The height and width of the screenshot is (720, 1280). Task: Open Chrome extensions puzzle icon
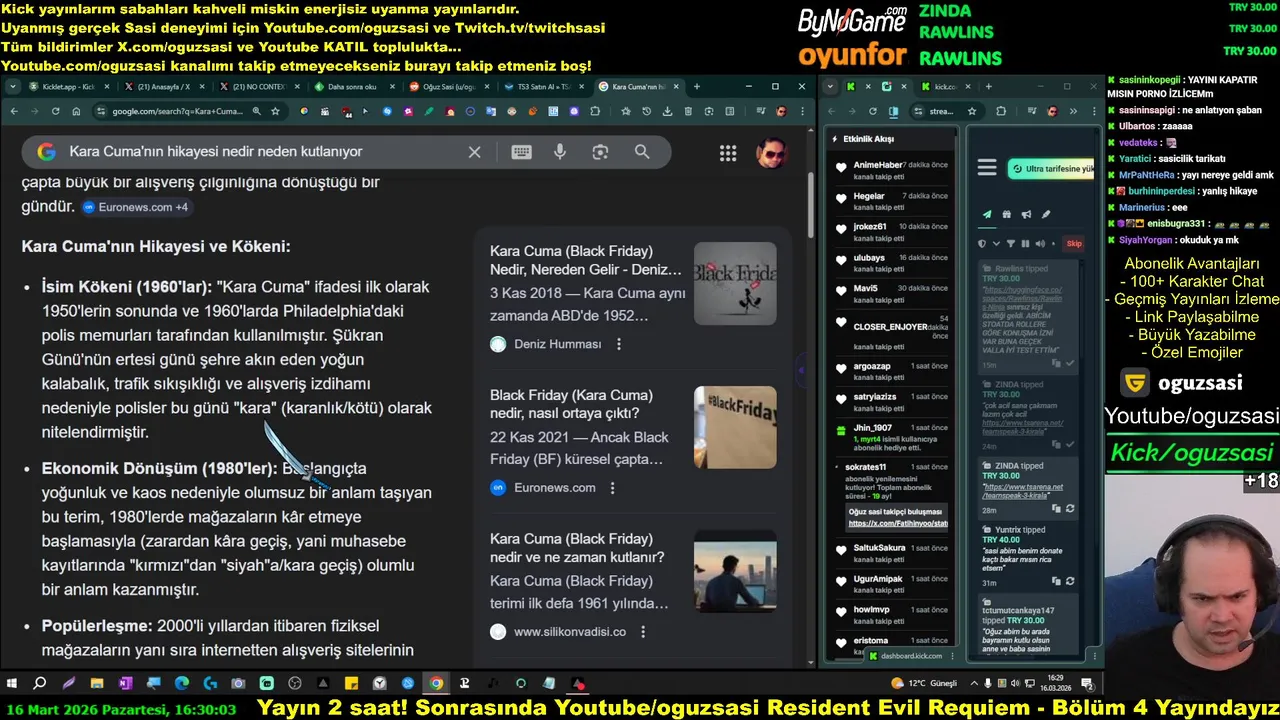595,111
